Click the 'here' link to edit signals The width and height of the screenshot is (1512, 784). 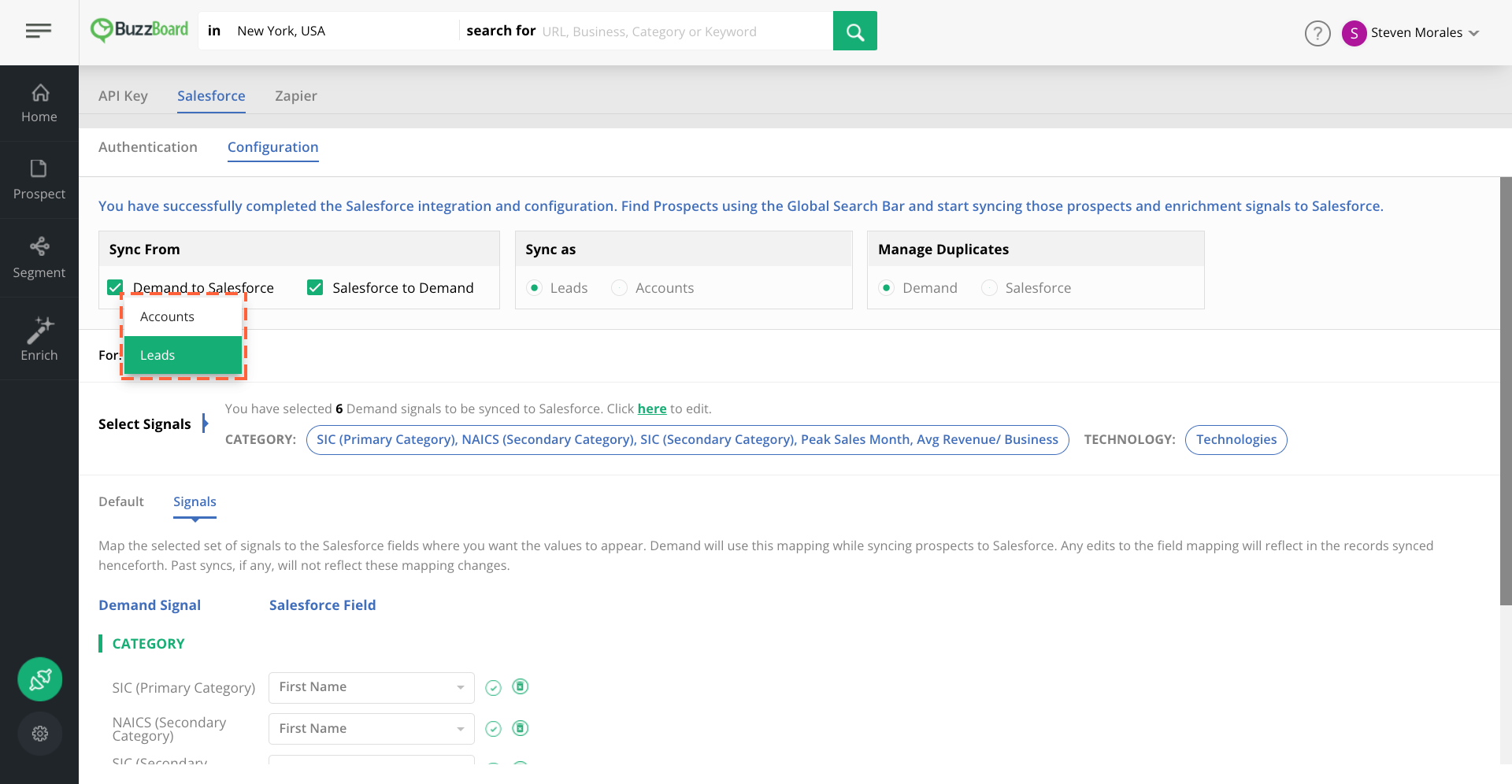tap(652, 409)
